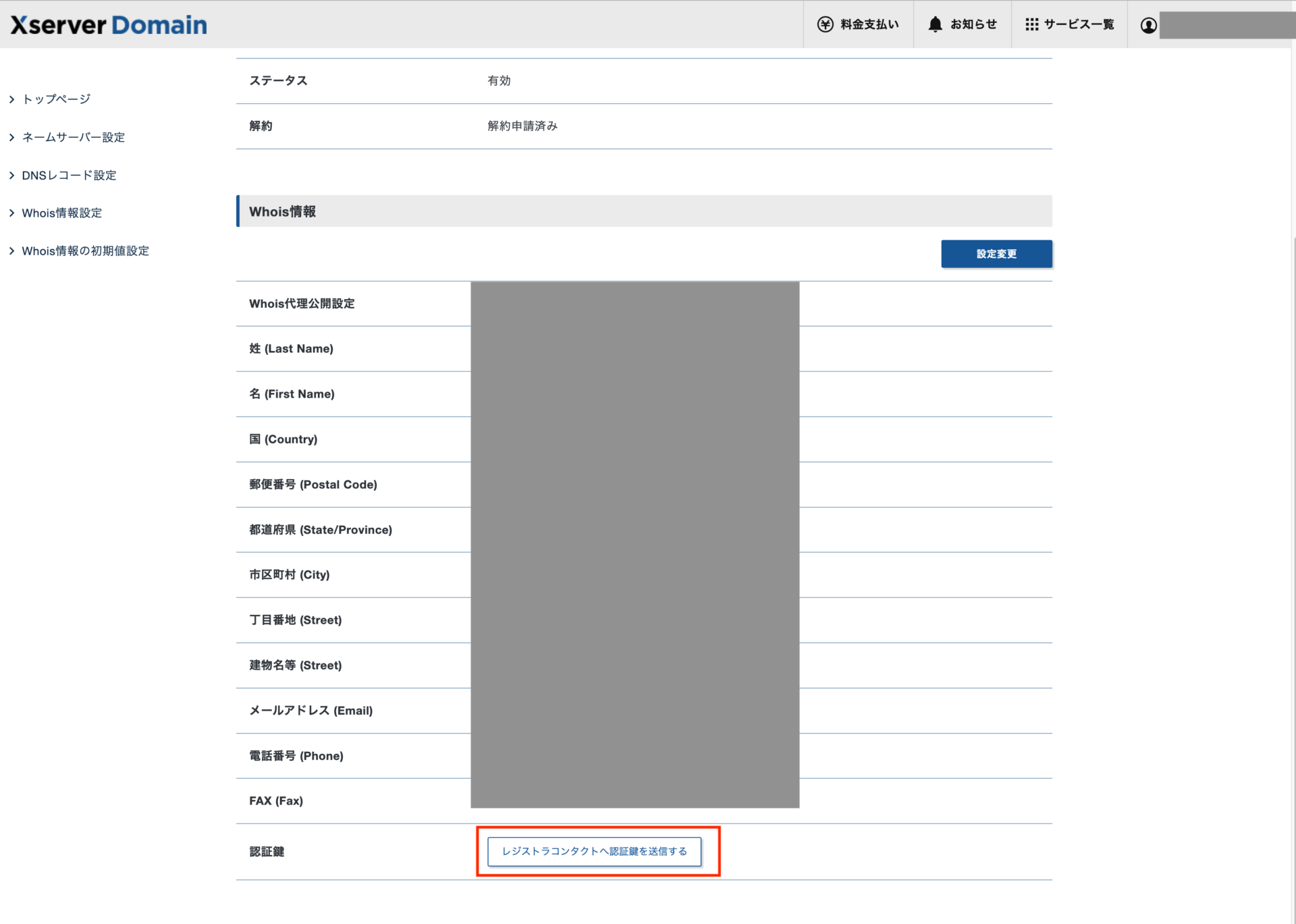Click the chevron beside Whois情報設定

click(11, 213)
